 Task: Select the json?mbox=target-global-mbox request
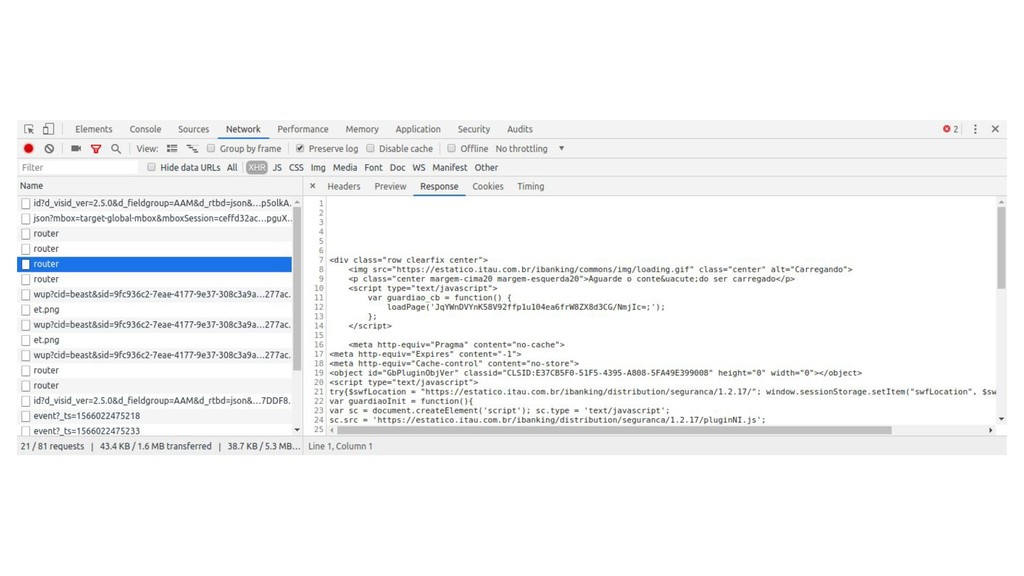(155, 219)
